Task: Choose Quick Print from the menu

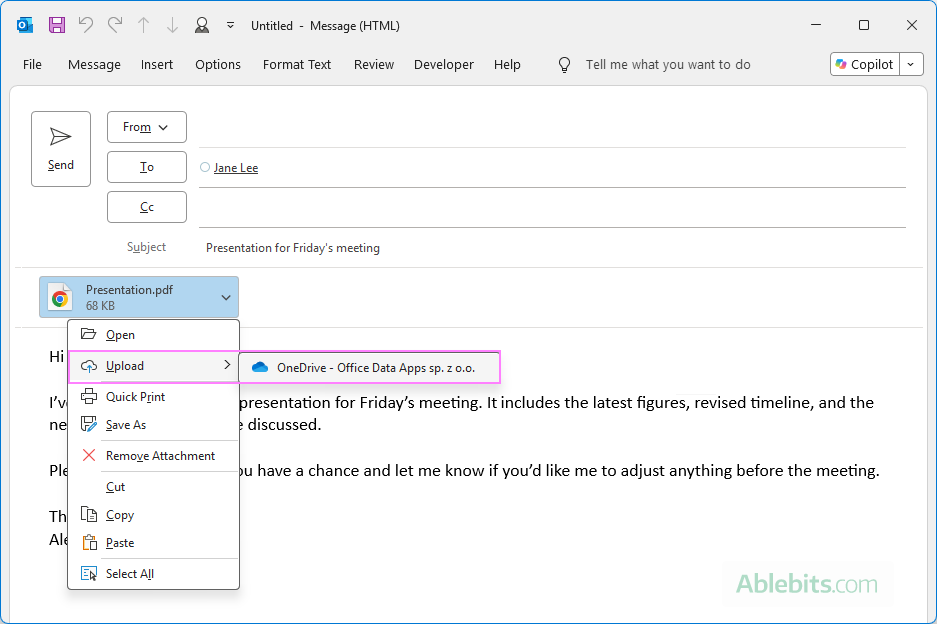Action: pos(154,397)
